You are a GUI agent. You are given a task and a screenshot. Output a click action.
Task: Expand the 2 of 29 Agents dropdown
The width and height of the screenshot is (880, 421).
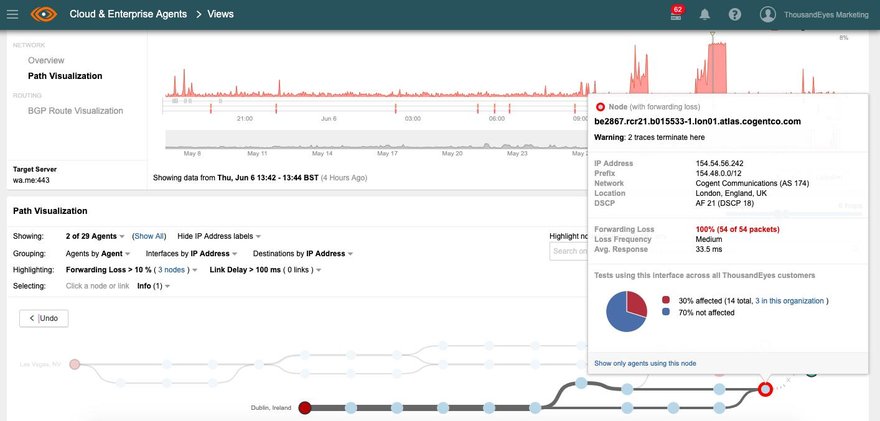tap(95, 236)
